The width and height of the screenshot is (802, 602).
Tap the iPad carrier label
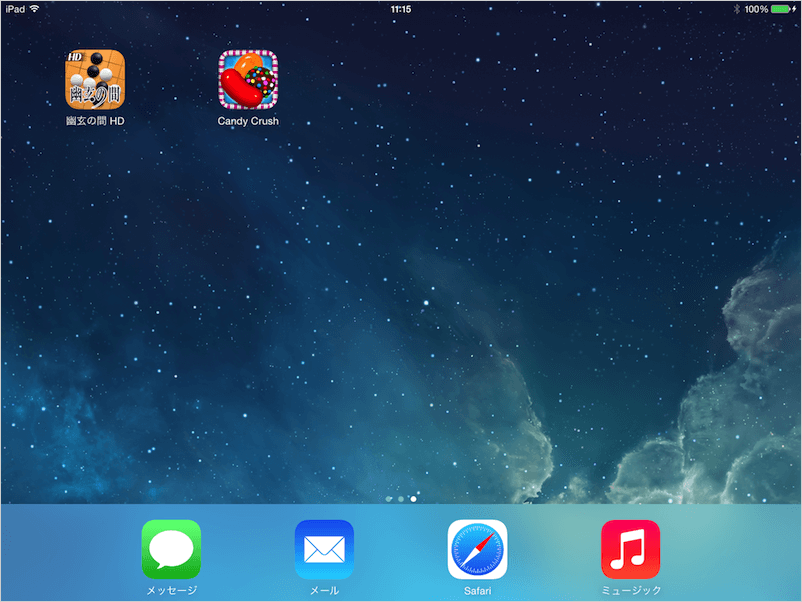pyautogui.click(x=15, y=9)
